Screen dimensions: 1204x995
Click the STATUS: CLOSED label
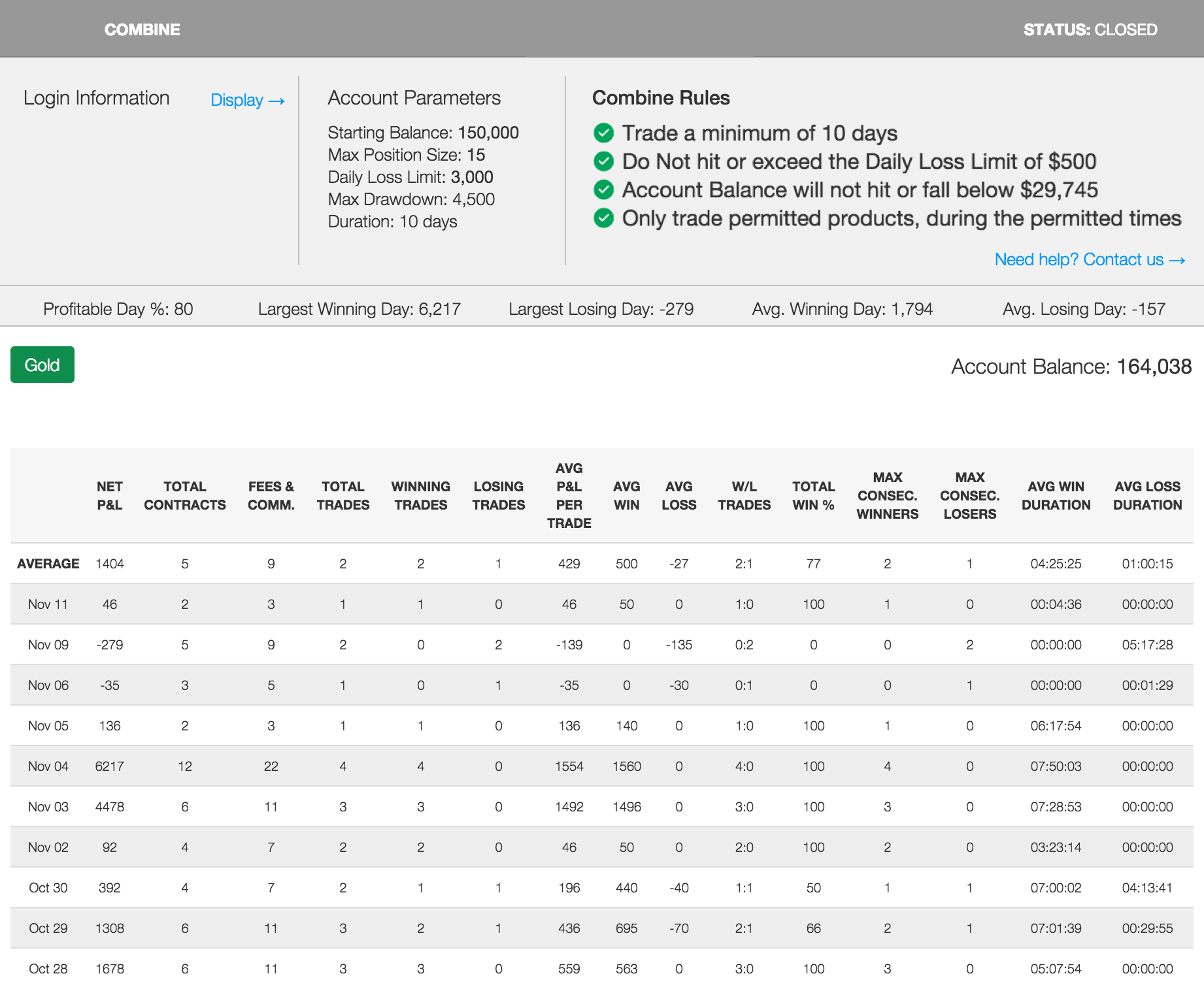[1090, 30]
